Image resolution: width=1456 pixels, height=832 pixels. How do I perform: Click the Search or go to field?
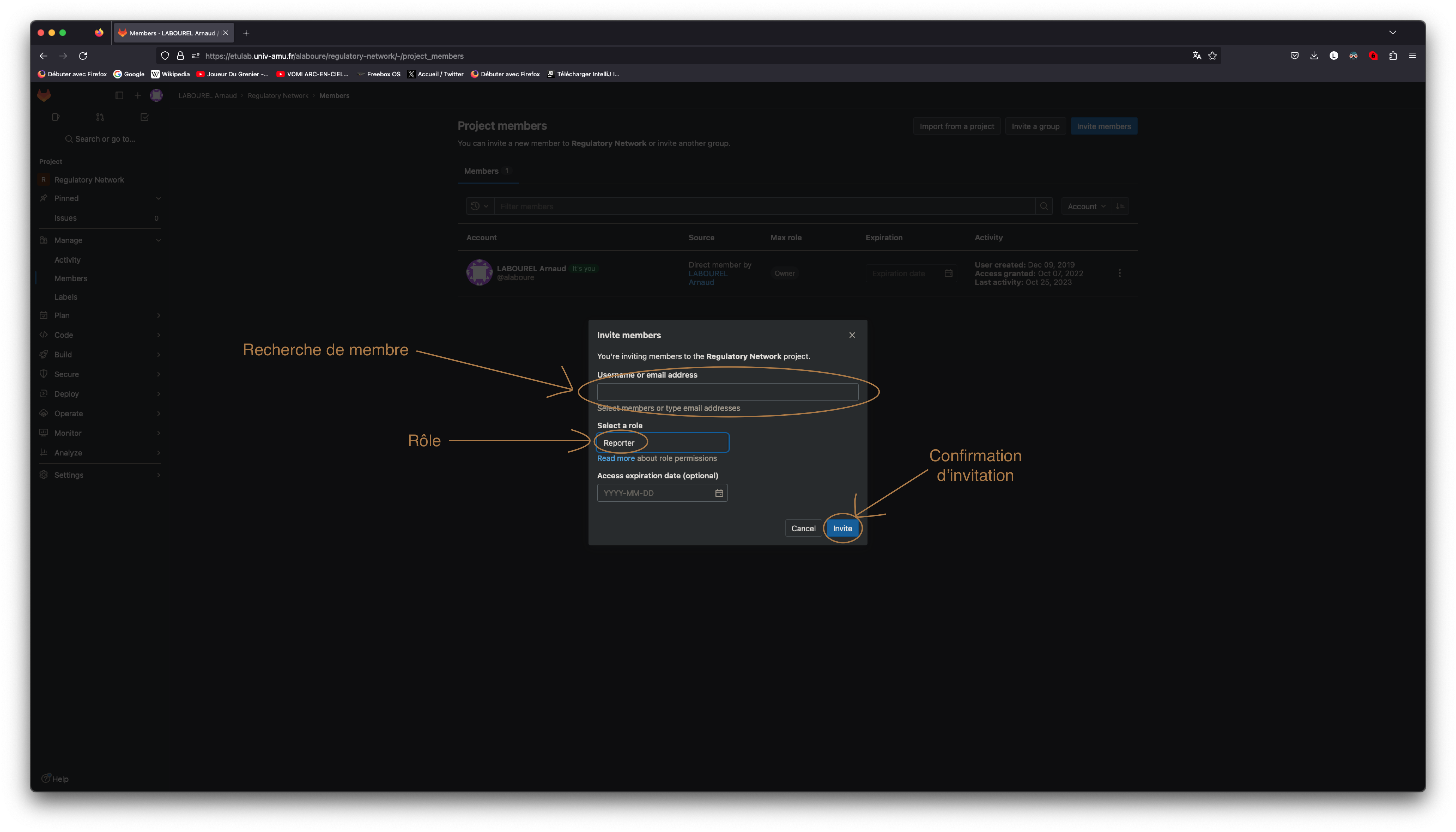[x=100, y=139]
